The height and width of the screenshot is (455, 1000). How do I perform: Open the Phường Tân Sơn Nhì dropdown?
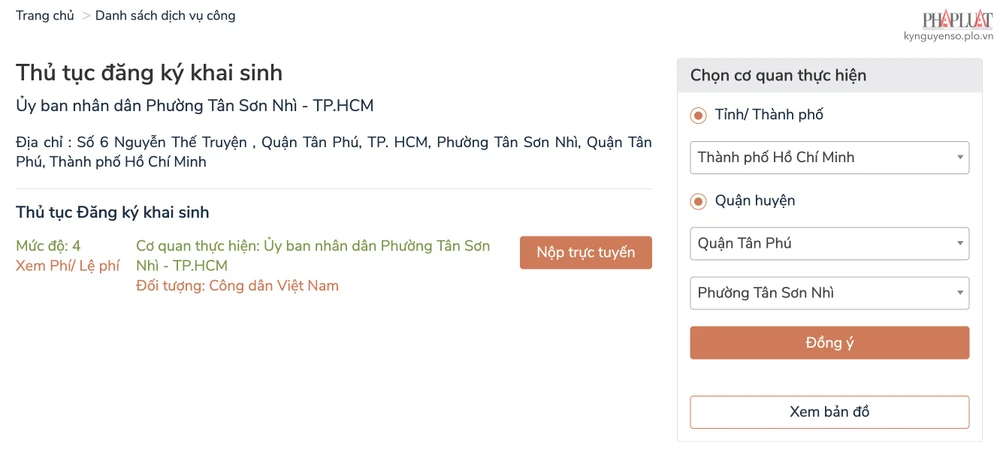click(829, 293)
